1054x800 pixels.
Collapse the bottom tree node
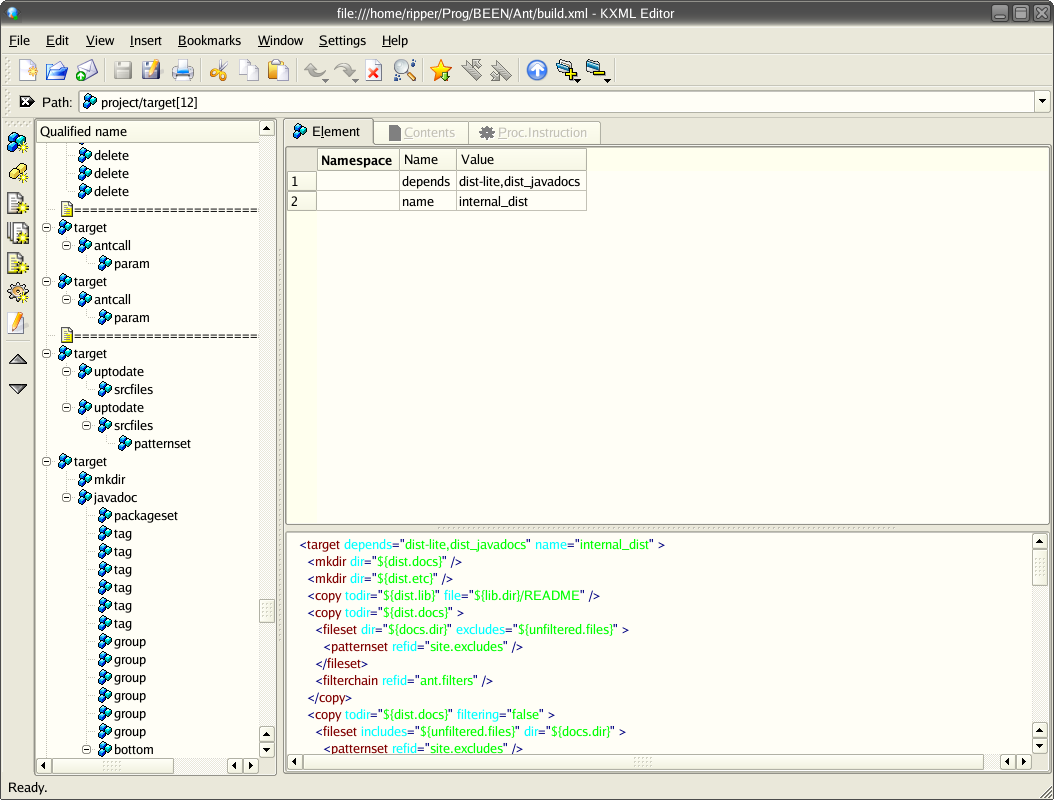pyautogui.click(x=87, y=749)
